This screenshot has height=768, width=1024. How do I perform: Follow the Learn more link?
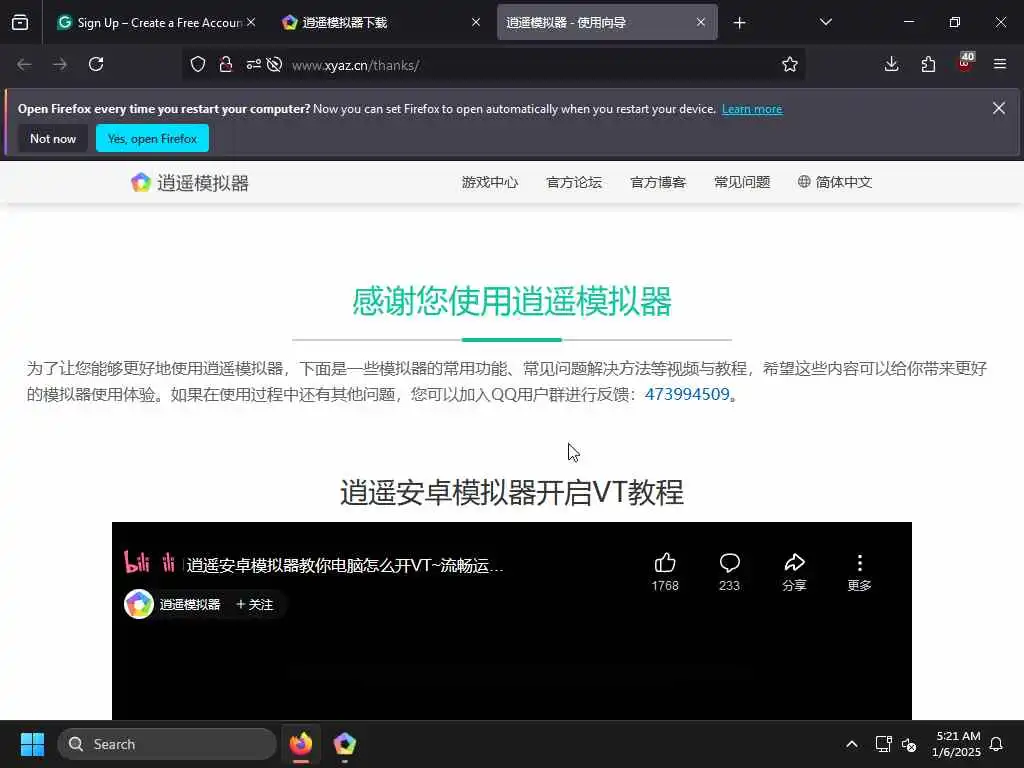(752, 109)
